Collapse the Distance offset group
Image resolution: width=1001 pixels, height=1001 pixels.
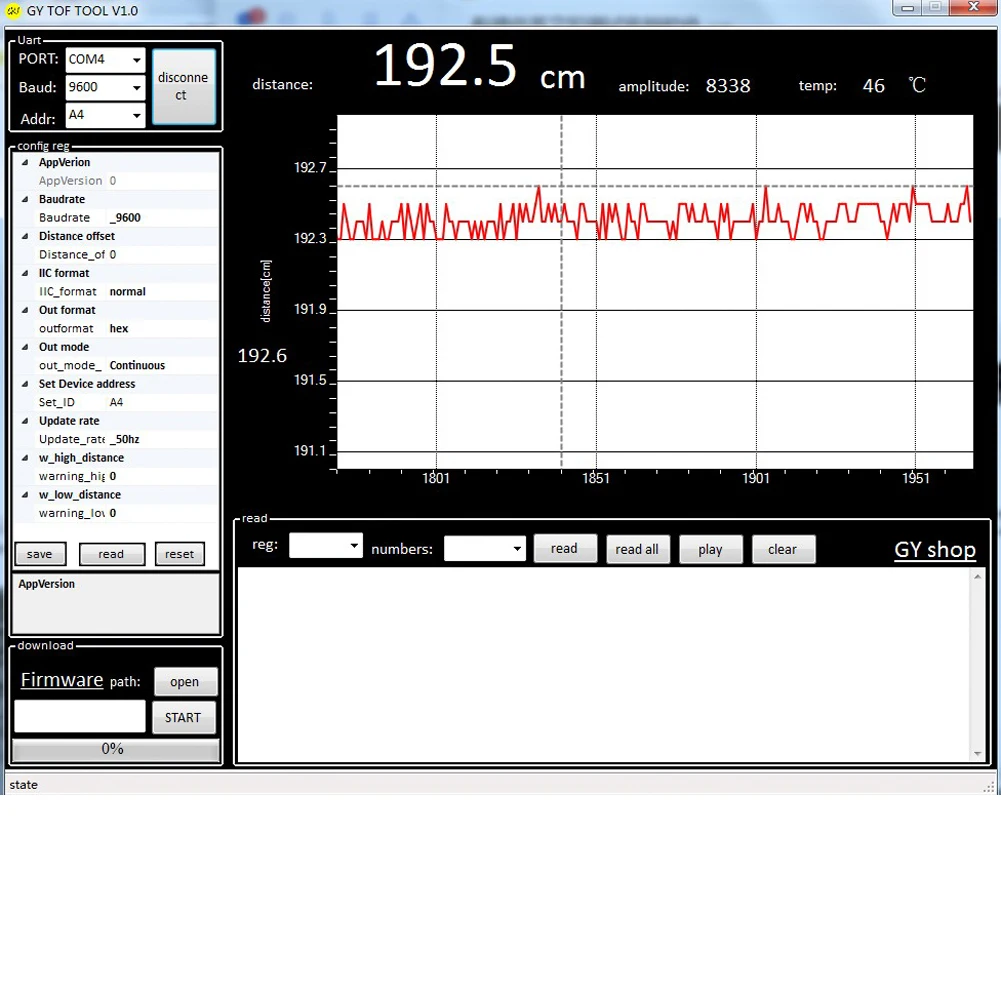tap(25, 236)
